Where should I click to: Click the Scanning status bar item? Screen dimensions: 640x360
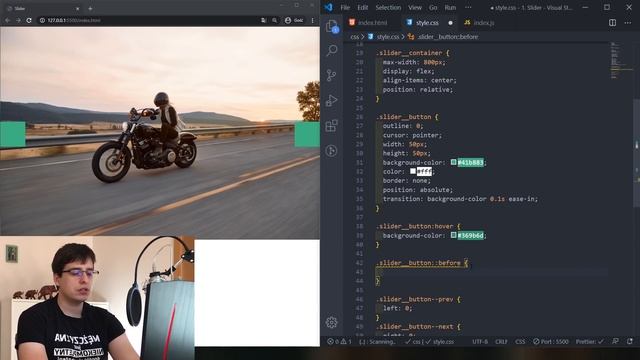click(x=377, y=342)
